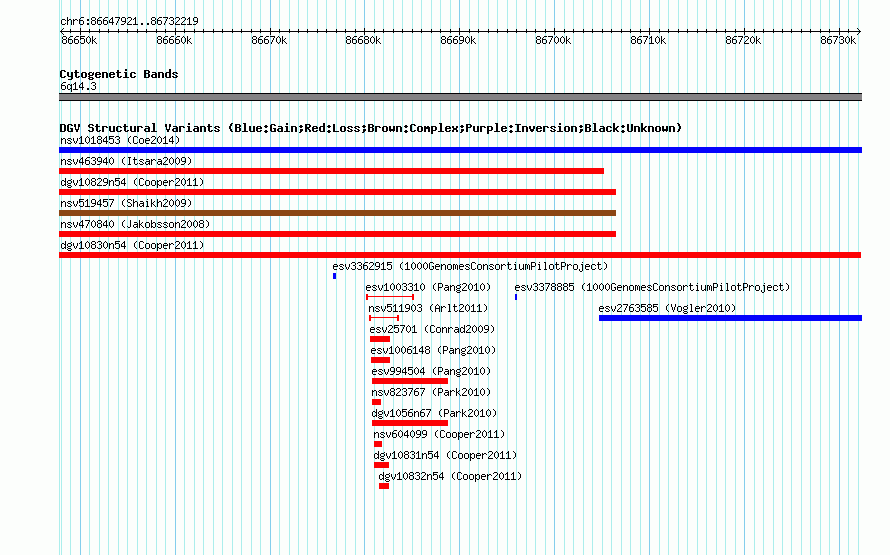The image size is (890, 555).
Task: Open dgv10829n54 (Cooper2011) variant label
Action: click(132, 182)
